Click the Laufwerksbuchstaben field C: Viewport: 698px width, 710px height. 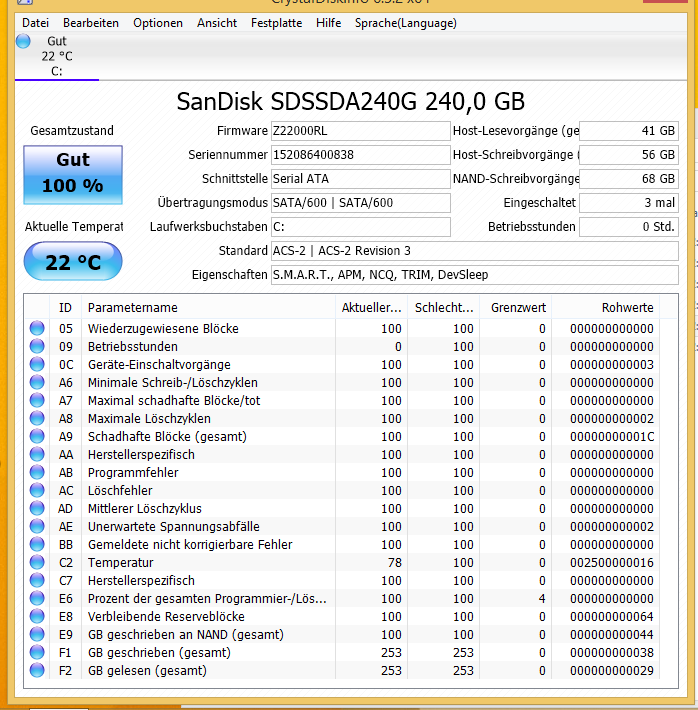(361, 227)
